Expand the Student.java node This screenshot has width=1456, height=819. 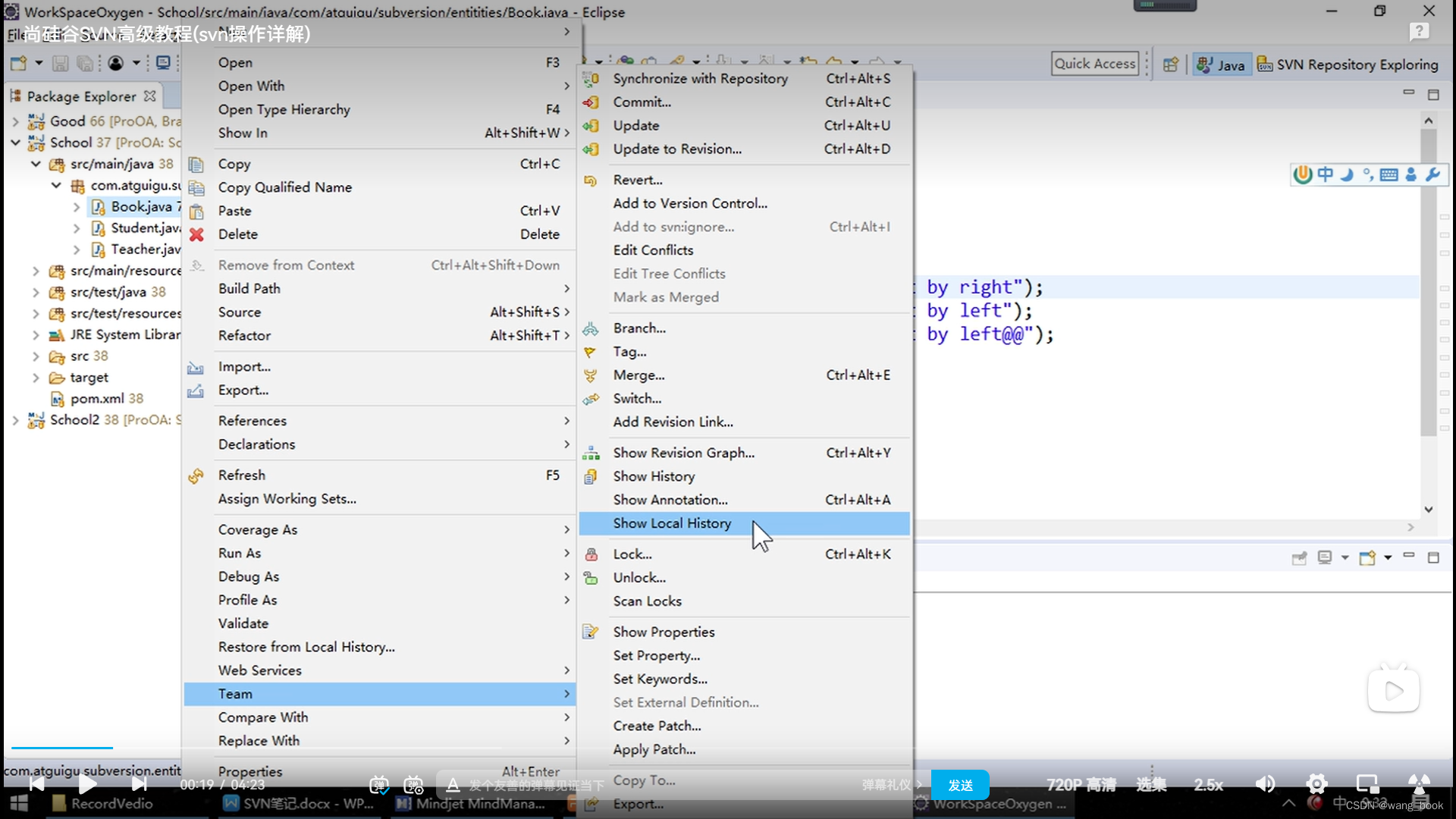(x=77, y=228)
